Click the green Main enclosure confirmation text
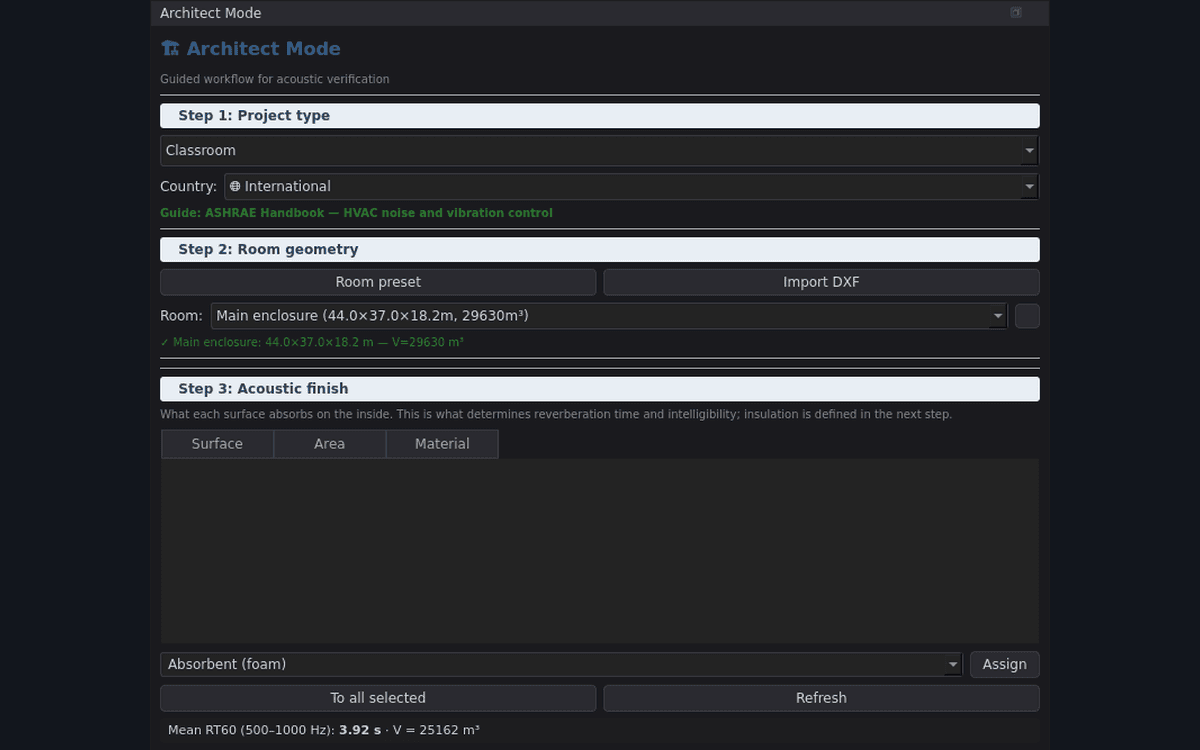 point(312,342)
